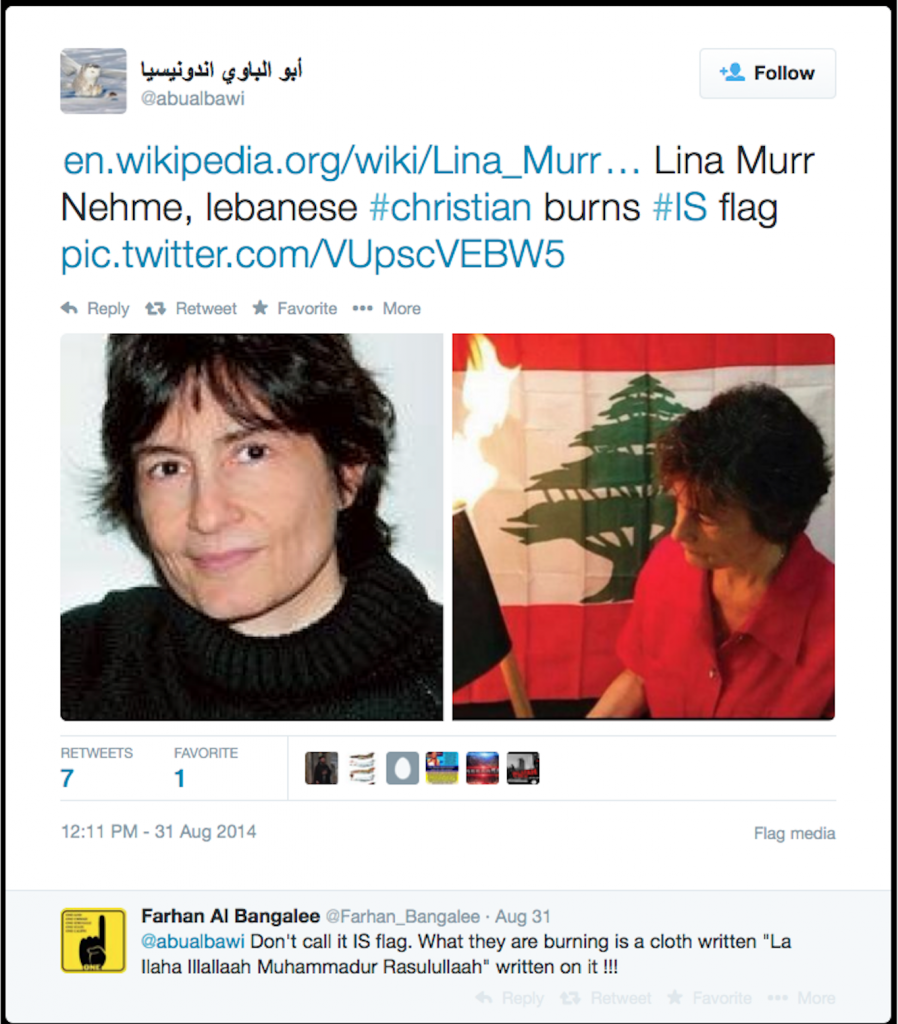
Task: Click the Flag media link
Action: tap(794, 833)
